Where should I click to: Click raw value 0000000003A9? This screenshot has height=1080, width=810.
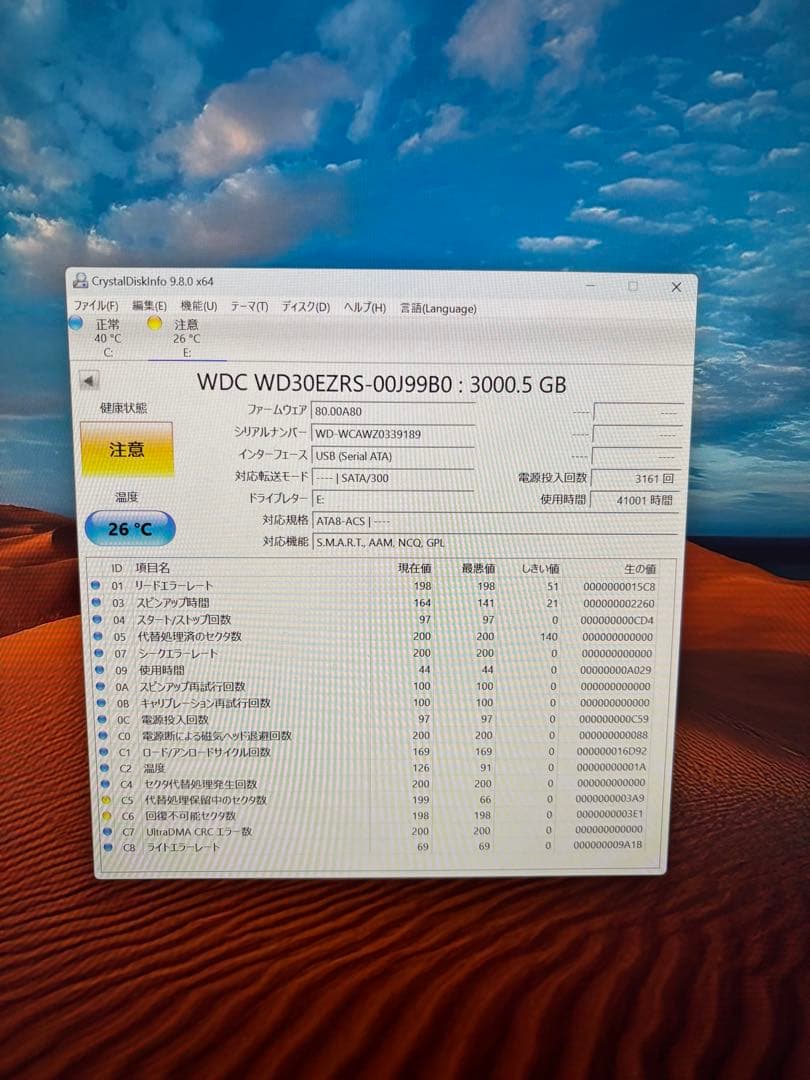point(610,799)
